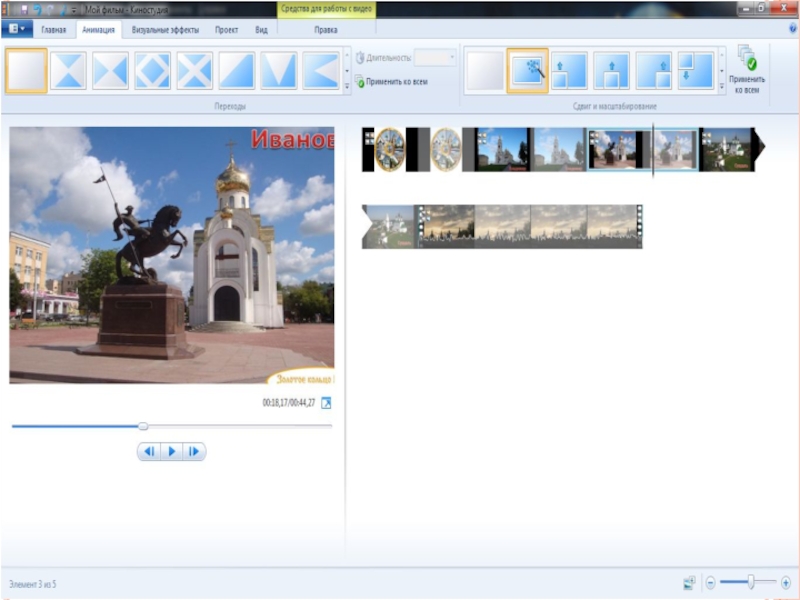Select the 'no pan and zoom' option
Viewport: 800px width, 600px height.
click(x=485, y=71)
